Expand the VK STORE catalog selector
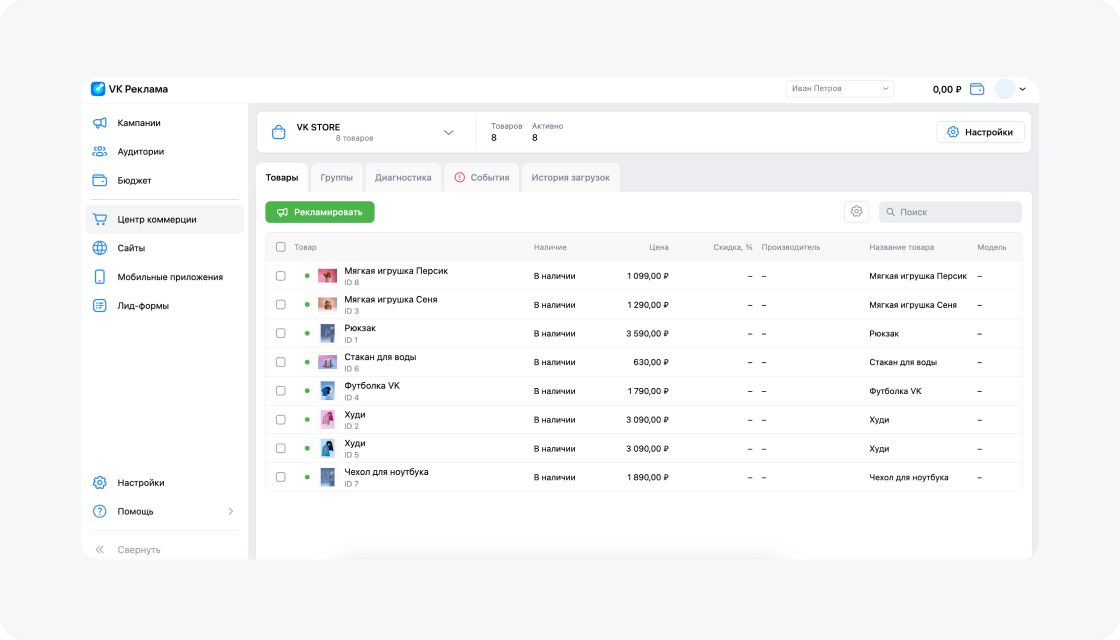Image resolution: width=1120 pixels, height=640 pixels. [449, 132]
